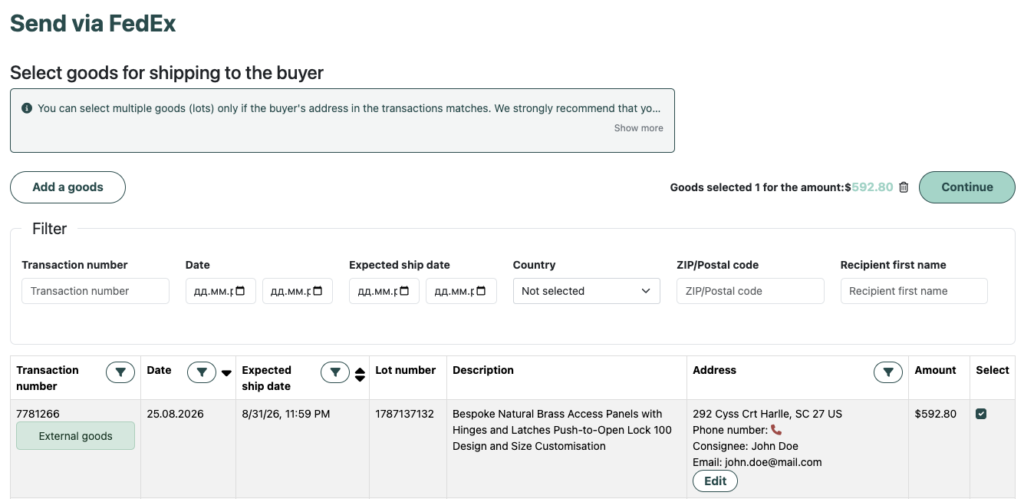Uncheck Select box for transaction 7781266
This screenshot has width=1024, height=499.
pos(981,413)
